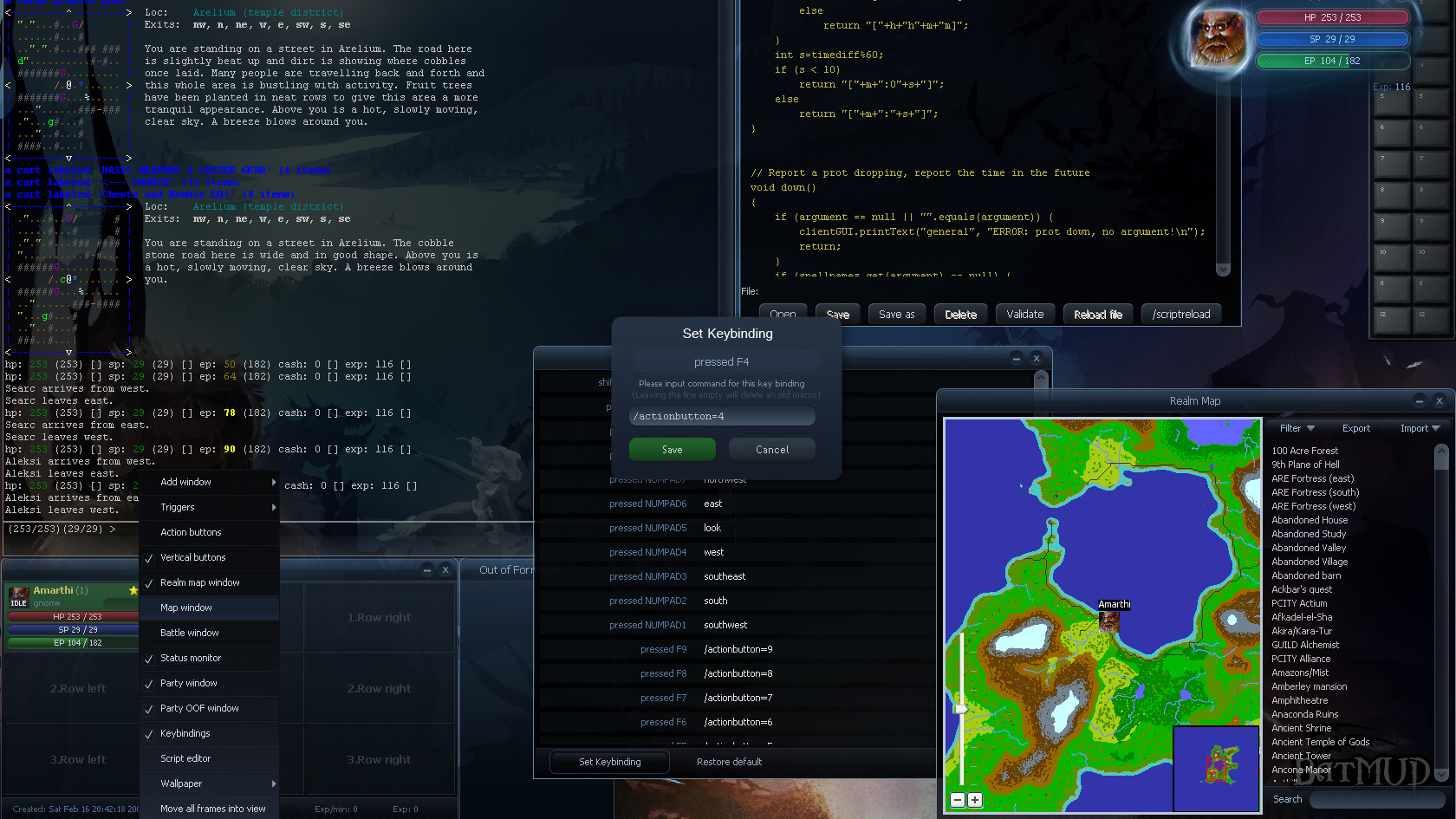This screenshot has width=1456, height=819.
Task: Open the Filter dropdown in Realm Map
Action: point(1297,428)
